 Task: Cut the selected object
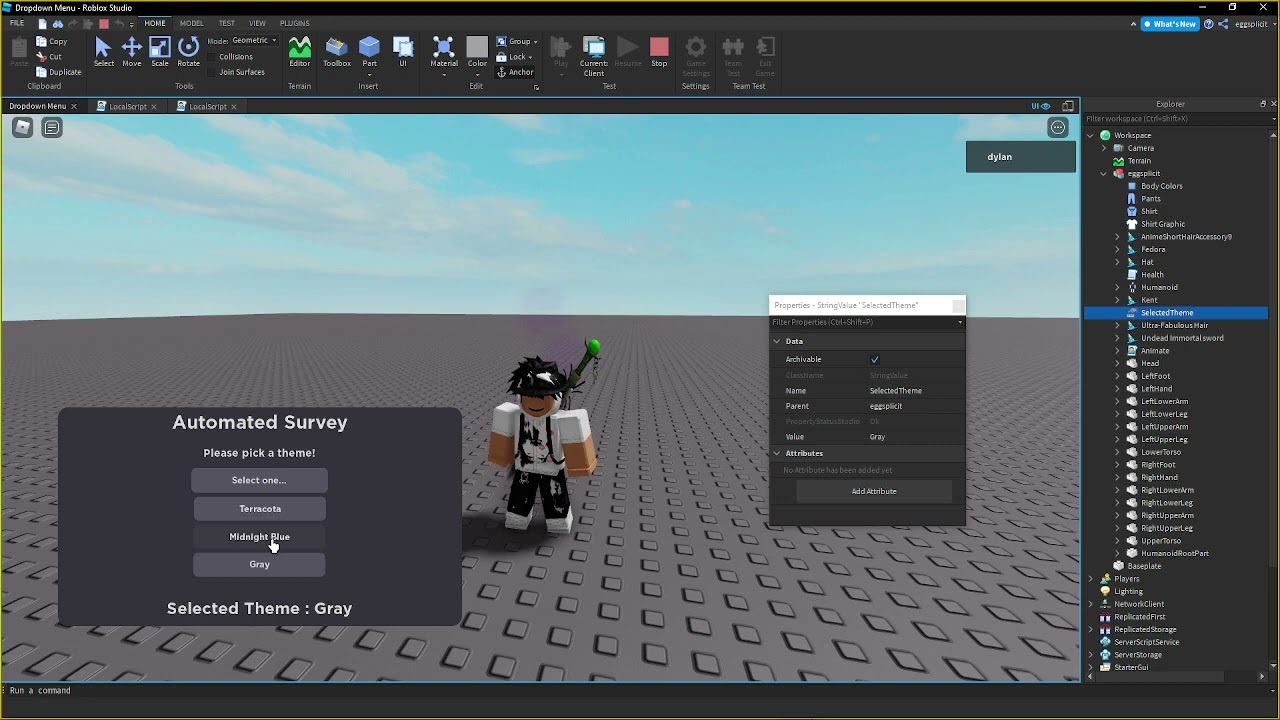click(49, 57)
